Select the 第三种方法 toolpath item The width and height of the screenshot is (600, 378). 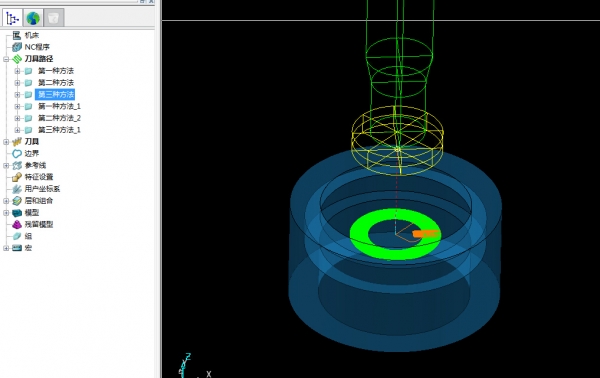coord(56,94)
